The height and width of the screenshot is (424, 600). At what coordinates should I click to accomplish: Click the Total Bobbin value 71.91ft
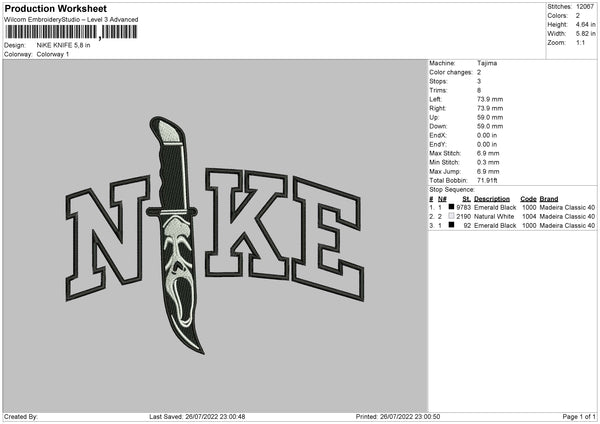pos(487,181)
